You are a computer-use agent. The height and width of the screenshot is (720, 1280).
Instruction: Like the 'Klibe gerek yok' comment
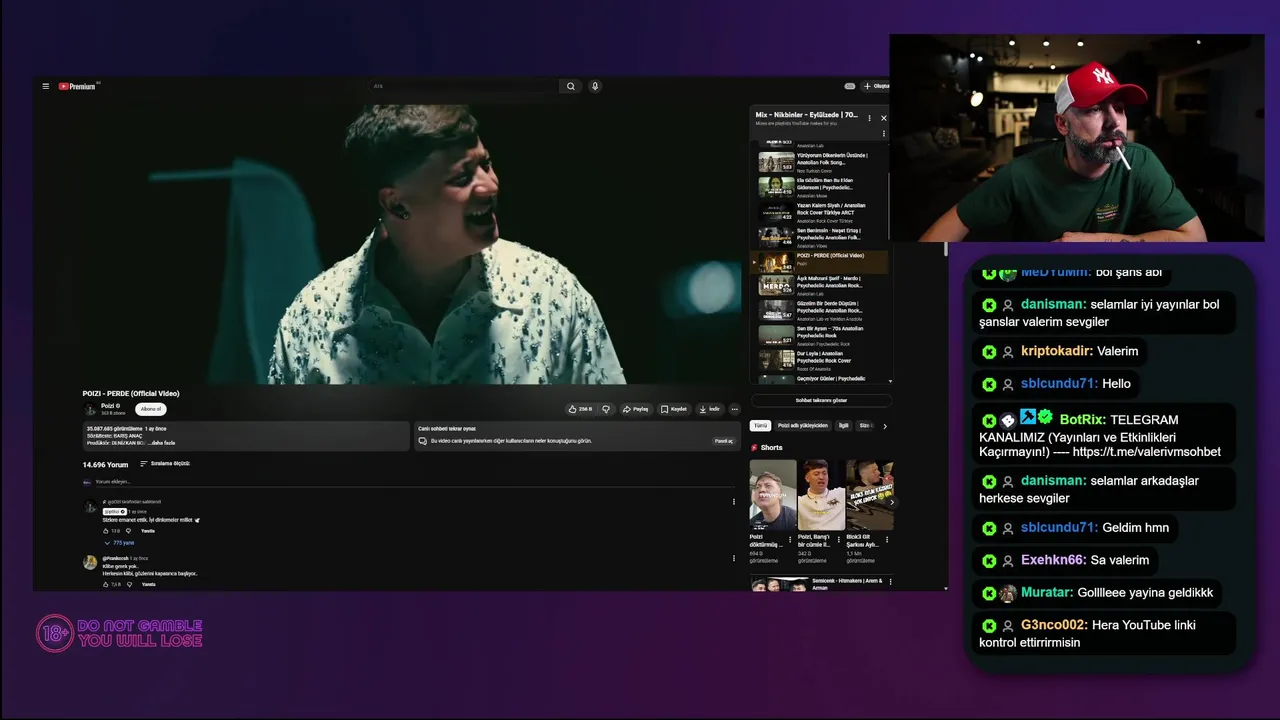[x=106, y=584]
